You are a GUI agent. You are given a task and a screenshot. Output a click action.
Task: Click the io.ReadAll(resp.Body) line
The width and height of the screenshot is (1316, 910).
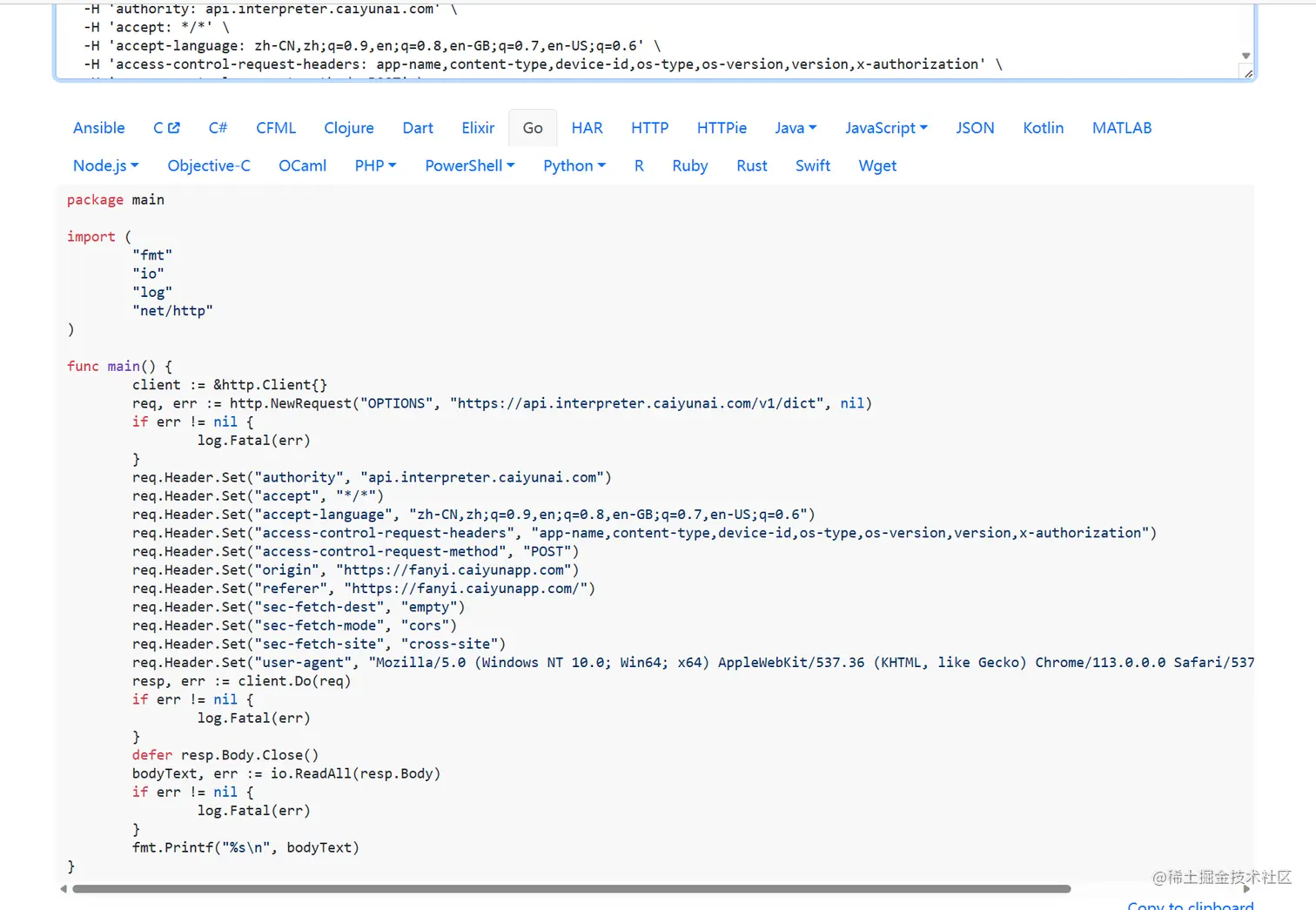[286, 773]
